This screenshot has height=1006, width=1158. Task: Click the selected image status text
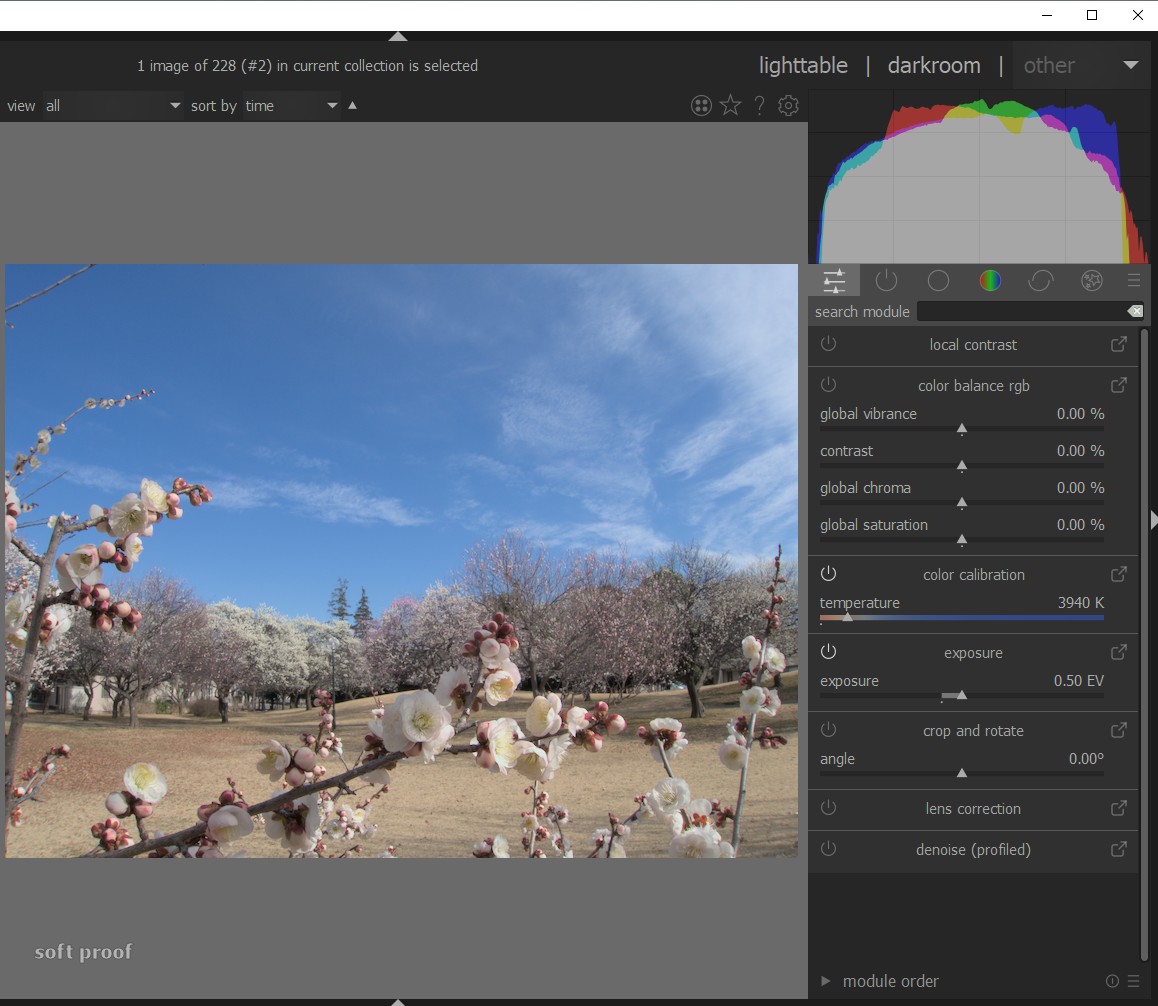307,66
